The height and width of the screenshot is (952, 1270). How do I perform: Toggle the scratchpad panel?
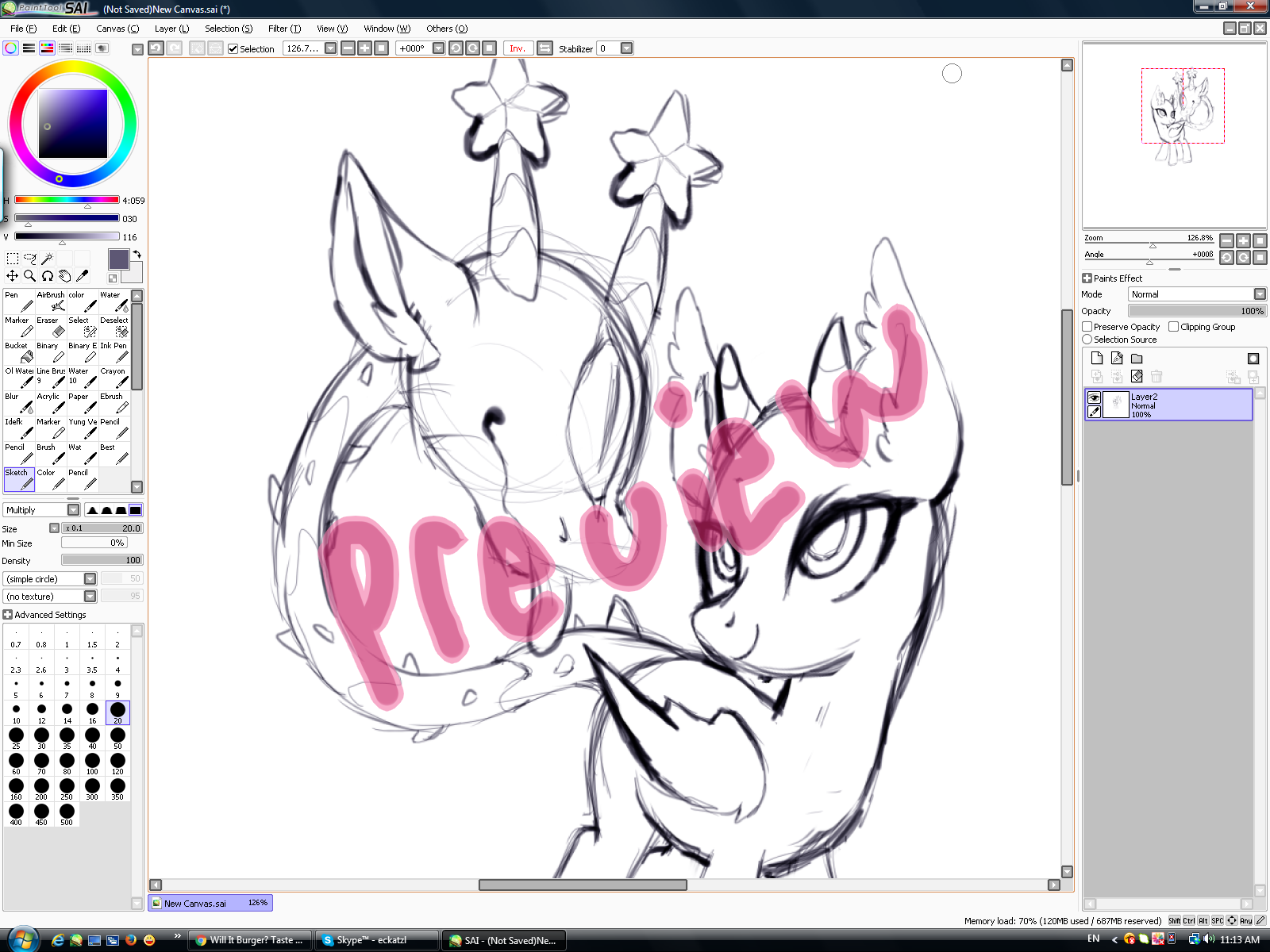click(102, 48)
